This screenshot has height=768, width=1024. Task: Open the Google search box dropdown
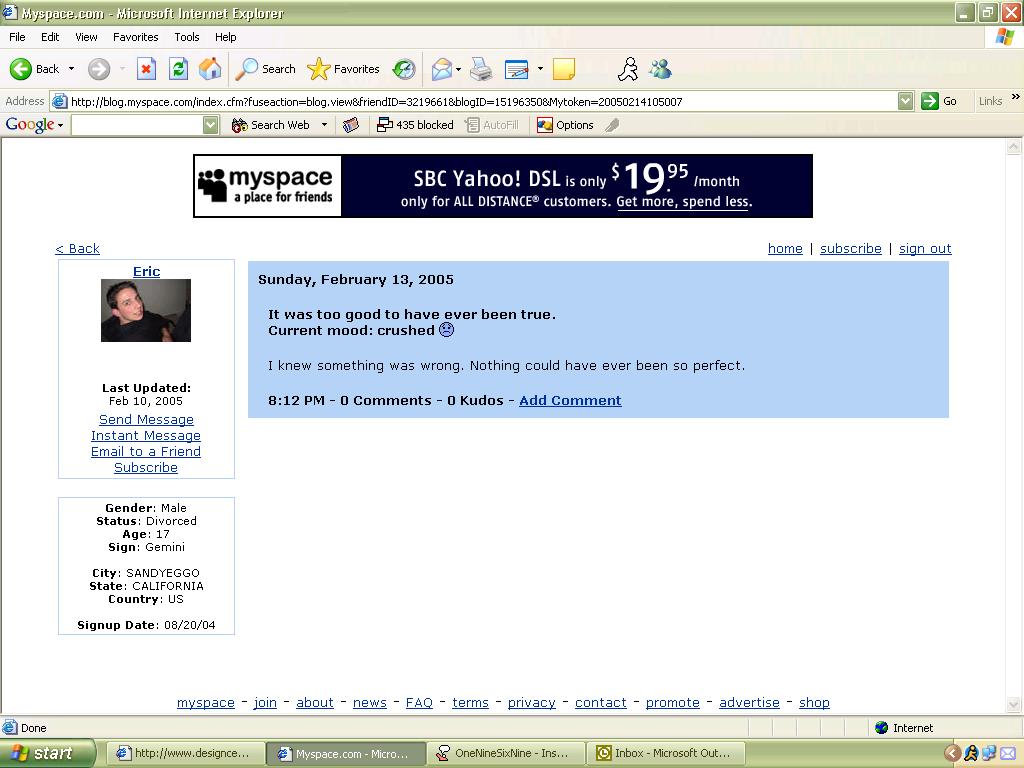pos(210,125)
